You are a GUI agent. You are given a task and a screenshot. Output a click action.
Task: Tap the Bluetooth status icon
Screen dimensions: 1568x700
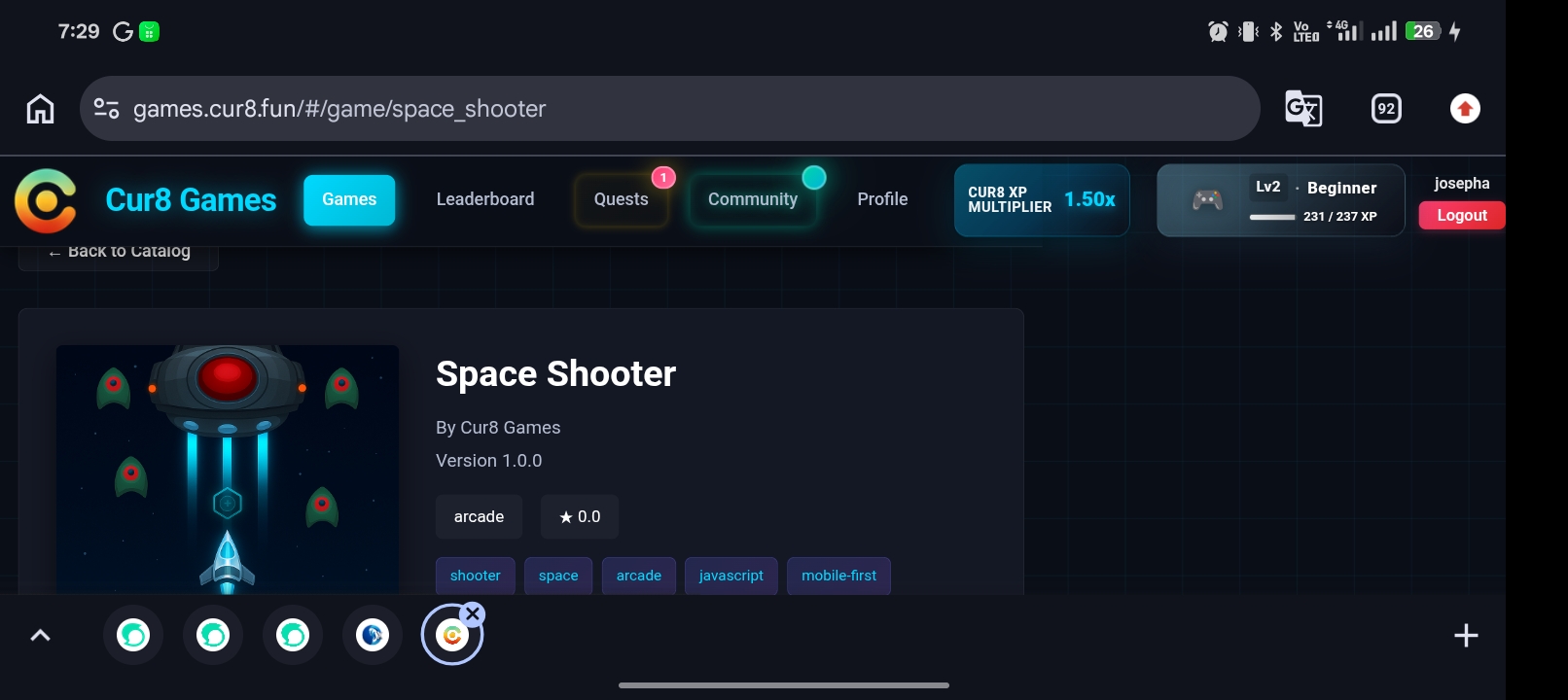1276,32
